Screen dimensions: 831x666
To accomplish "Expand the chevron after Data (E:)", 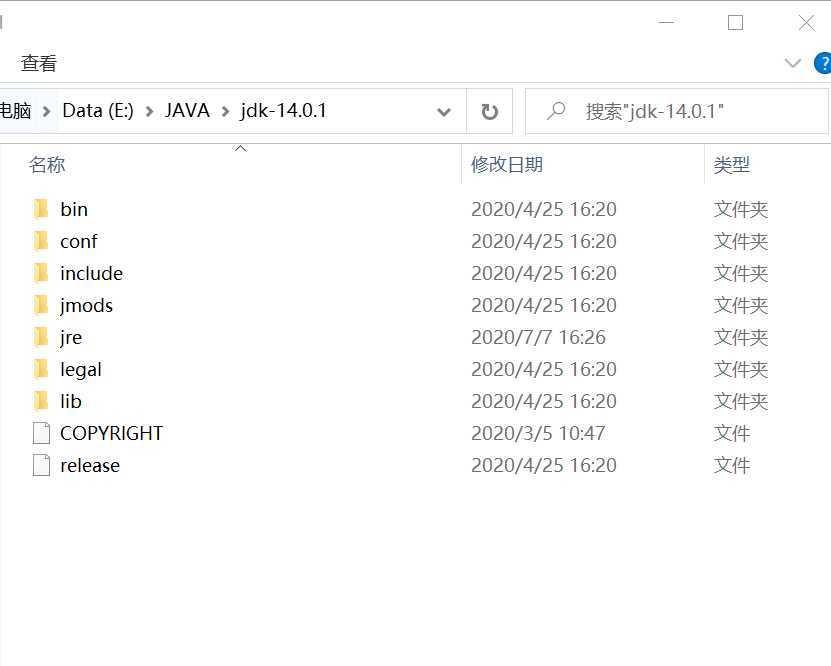I will click(149, 111).
